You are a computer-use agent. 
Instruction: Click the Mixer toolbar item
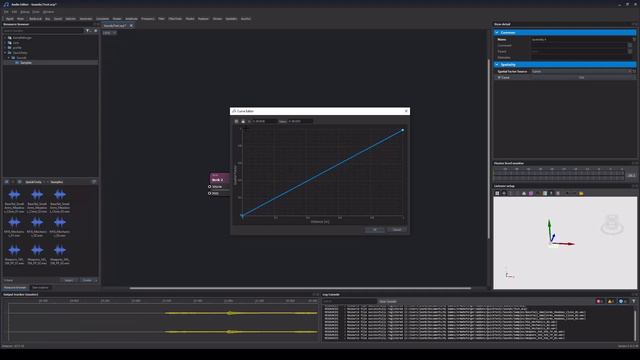point(20,19)
